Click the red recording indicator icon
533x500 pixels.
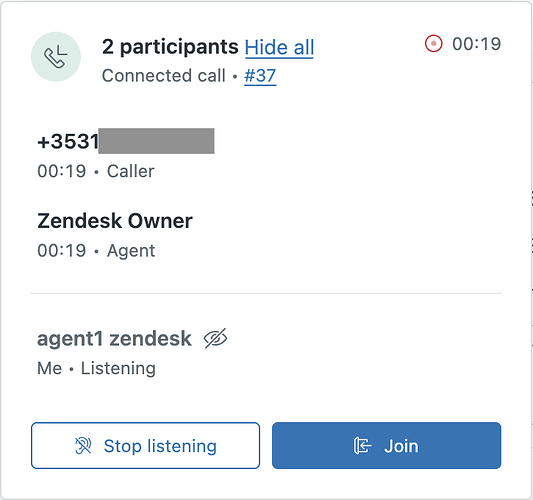coord(433,44)
